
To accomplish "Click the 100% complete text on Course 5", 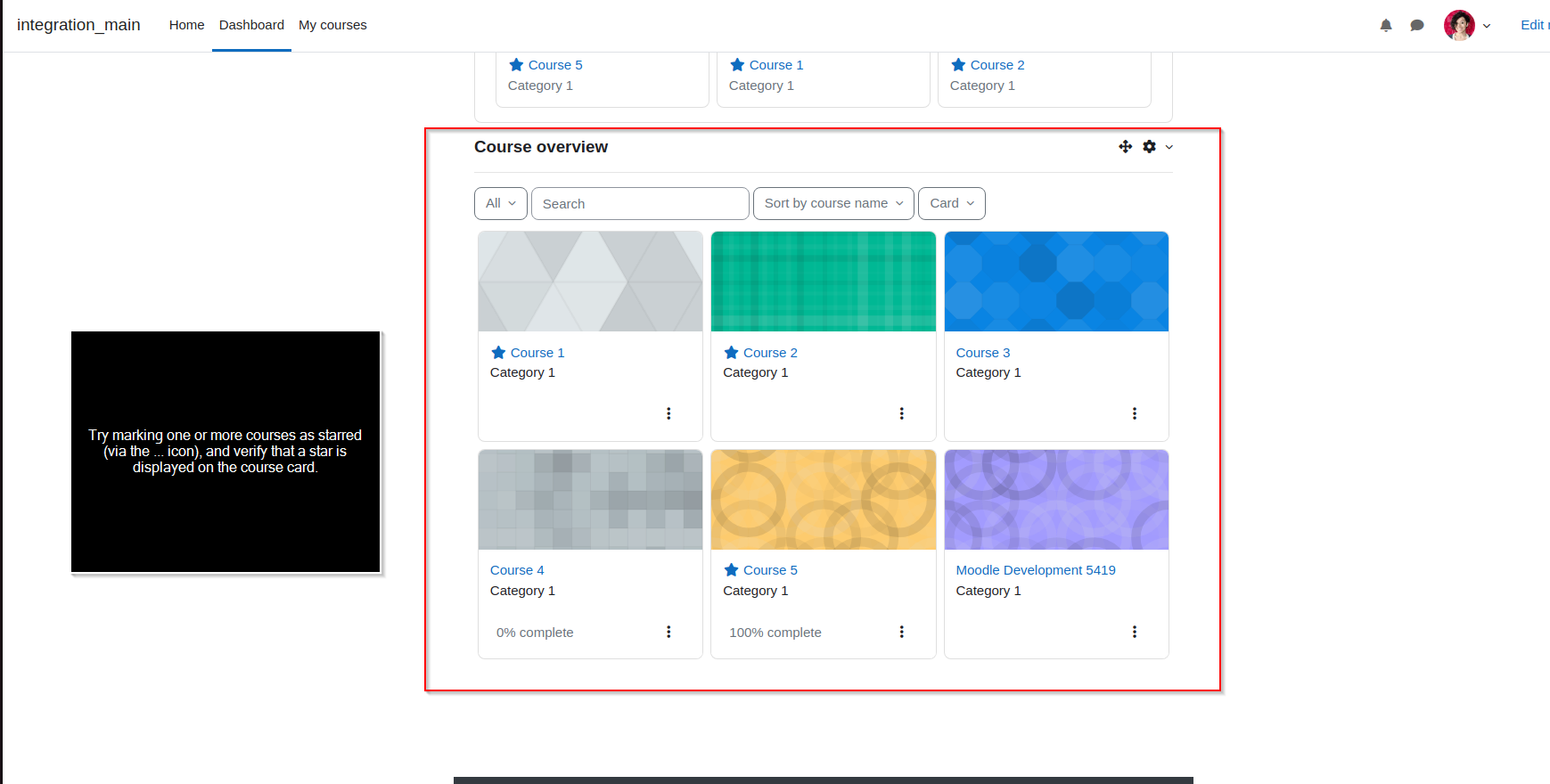I will pyautogui.click(x=775, y=633).
